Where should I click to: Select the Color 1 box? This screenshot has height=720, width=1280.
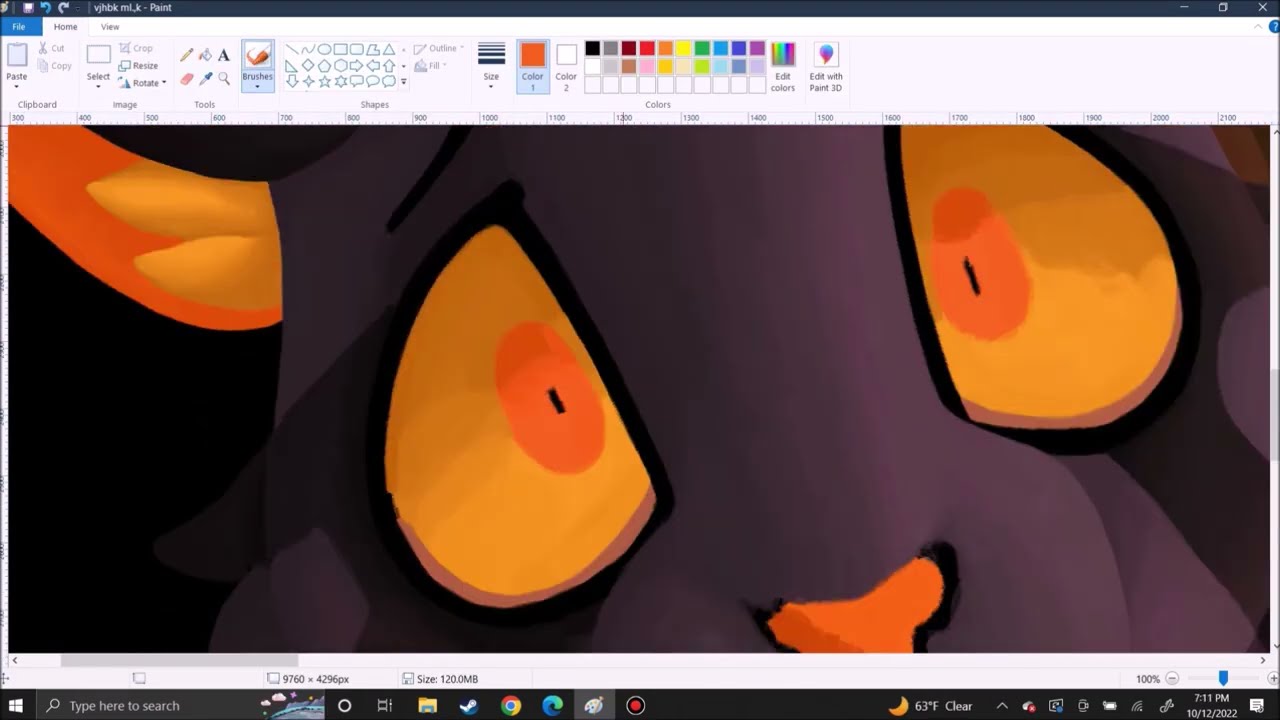(x=532, y=68)
